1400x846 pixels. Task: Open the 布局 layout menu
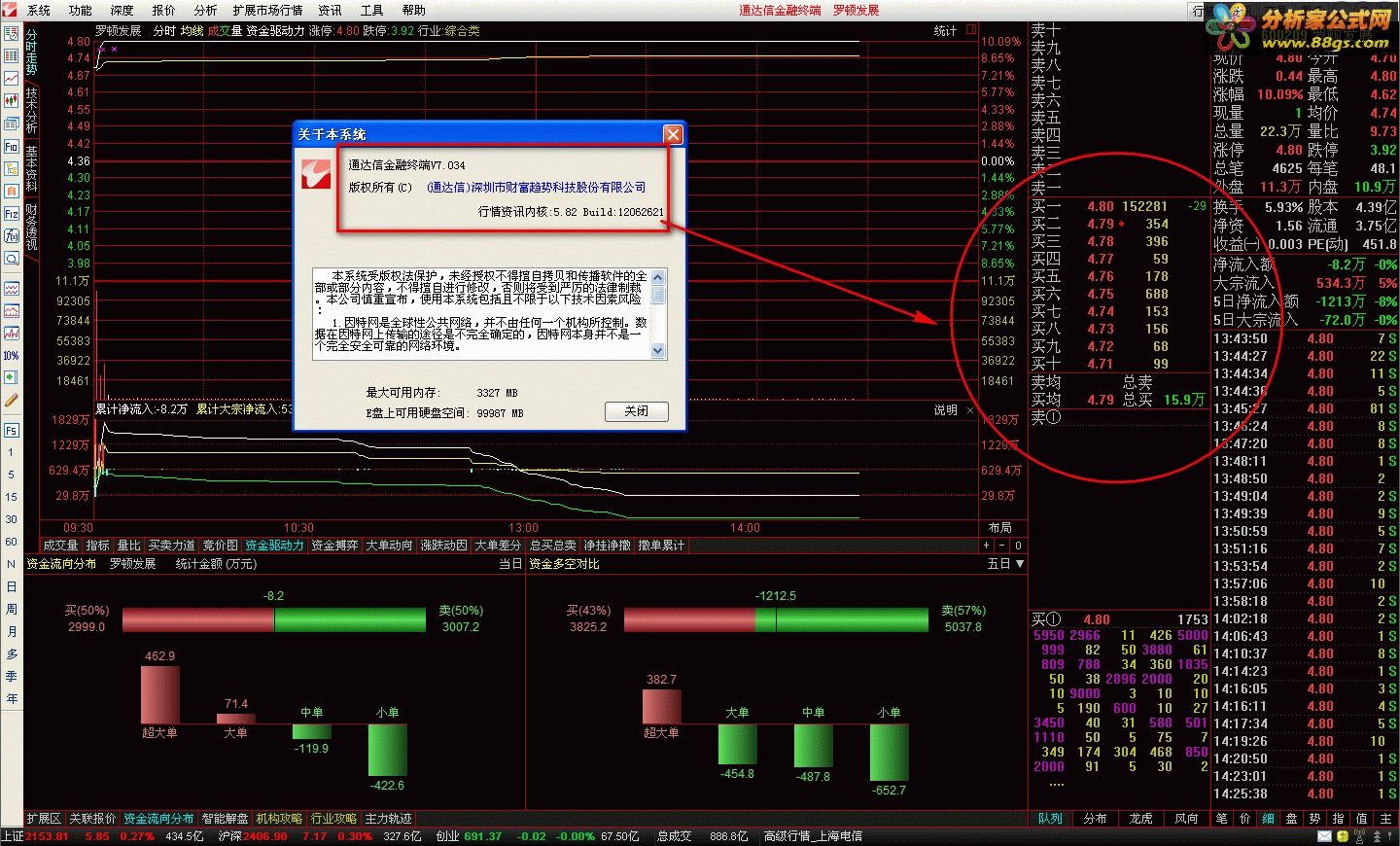coord(999,527)
